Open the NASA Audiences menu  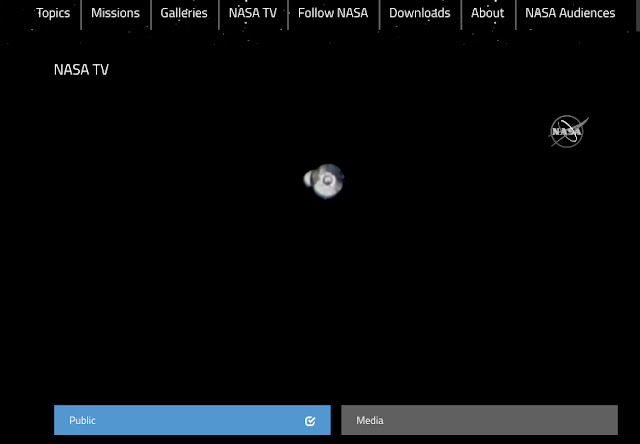570,13
